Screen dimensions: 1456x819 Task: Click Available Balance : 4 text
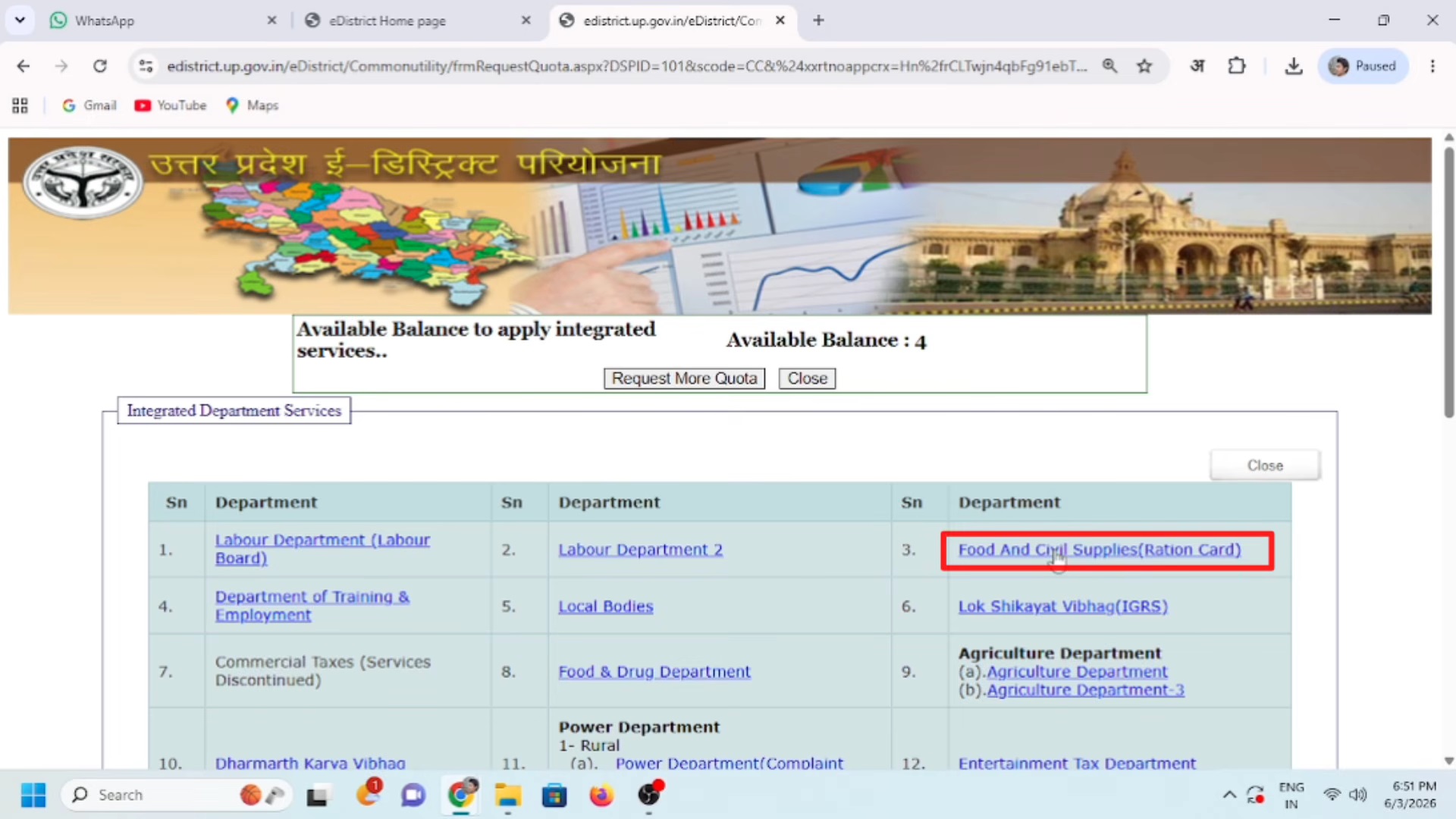[827, 340]
